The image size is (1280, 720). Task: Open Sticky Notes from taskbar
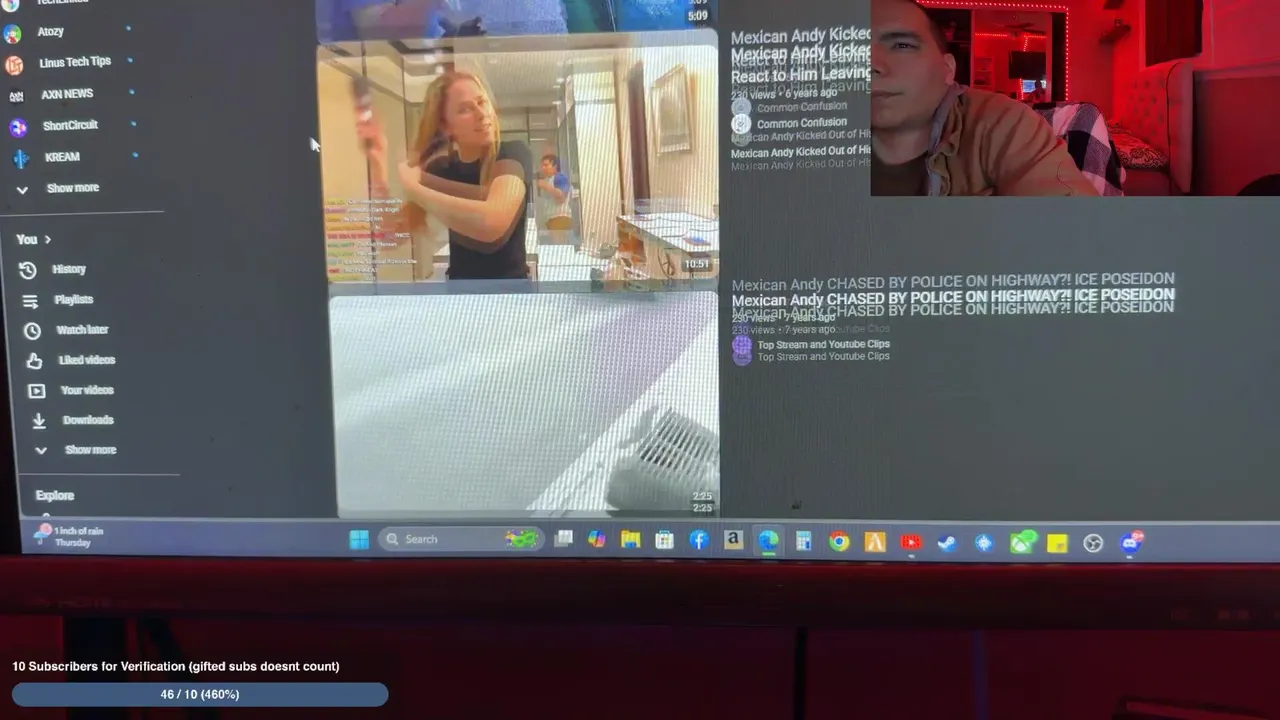[x=1057, y=543]
